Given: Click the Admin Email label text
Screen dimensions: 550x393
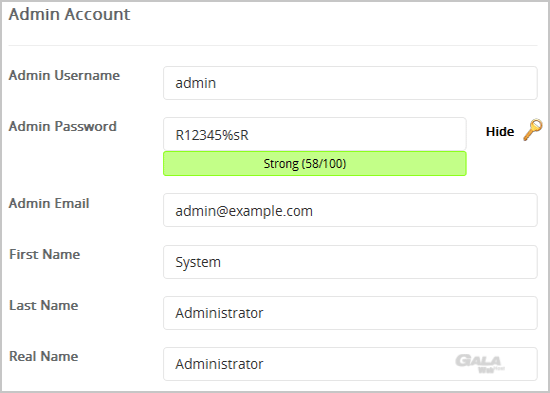Looking at the screenshot, I should [x=49, y=204].
